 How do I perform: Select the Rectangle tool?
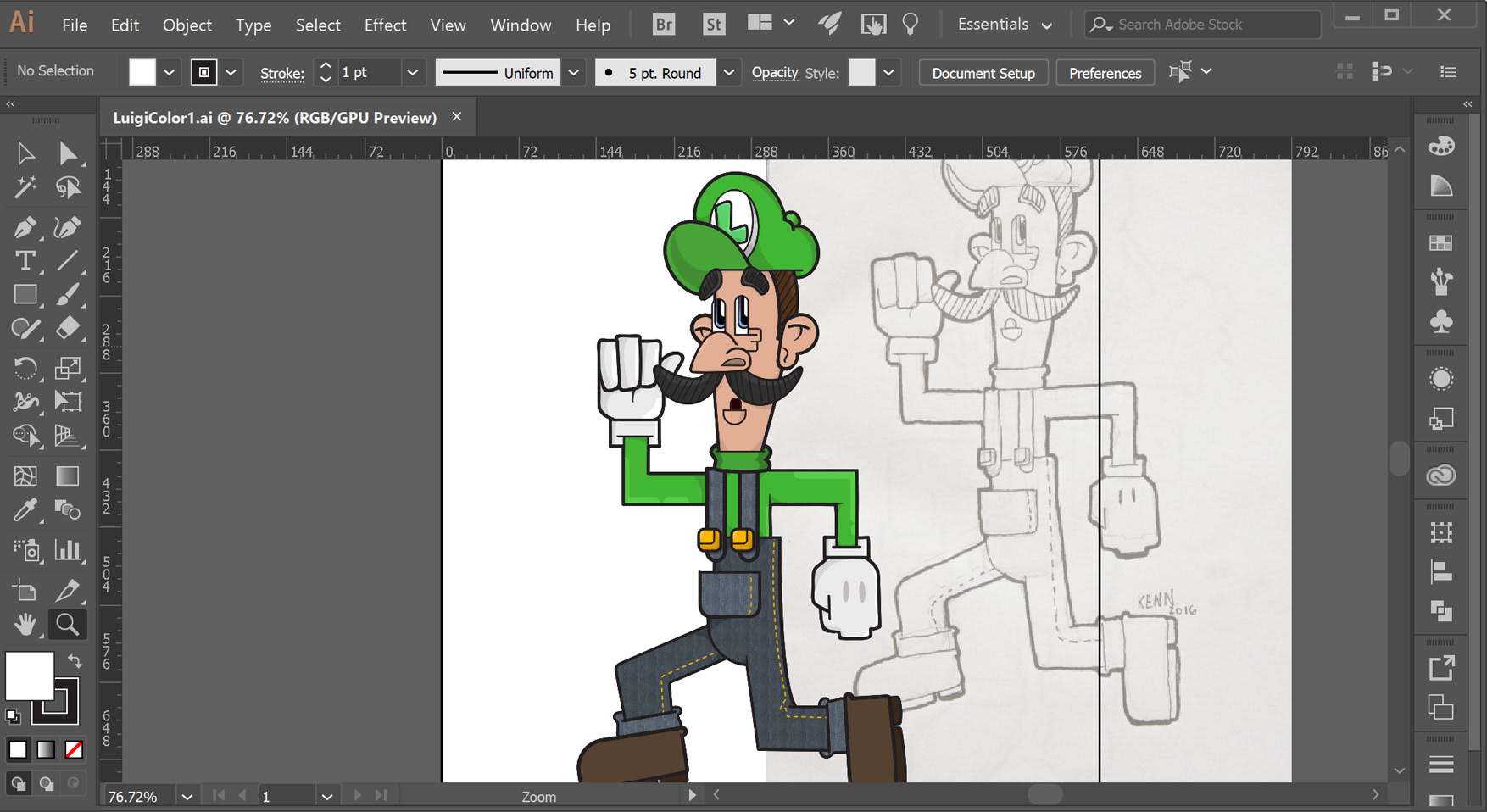pyautogui.click(x=25, y=295)
